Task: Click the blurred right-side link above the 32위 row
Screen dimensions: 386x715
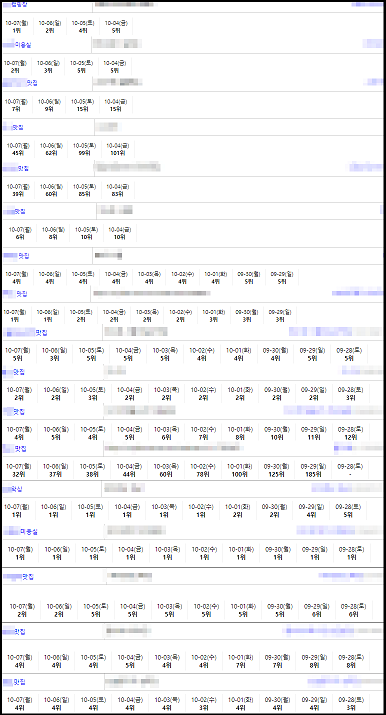Action: point(358,448)
